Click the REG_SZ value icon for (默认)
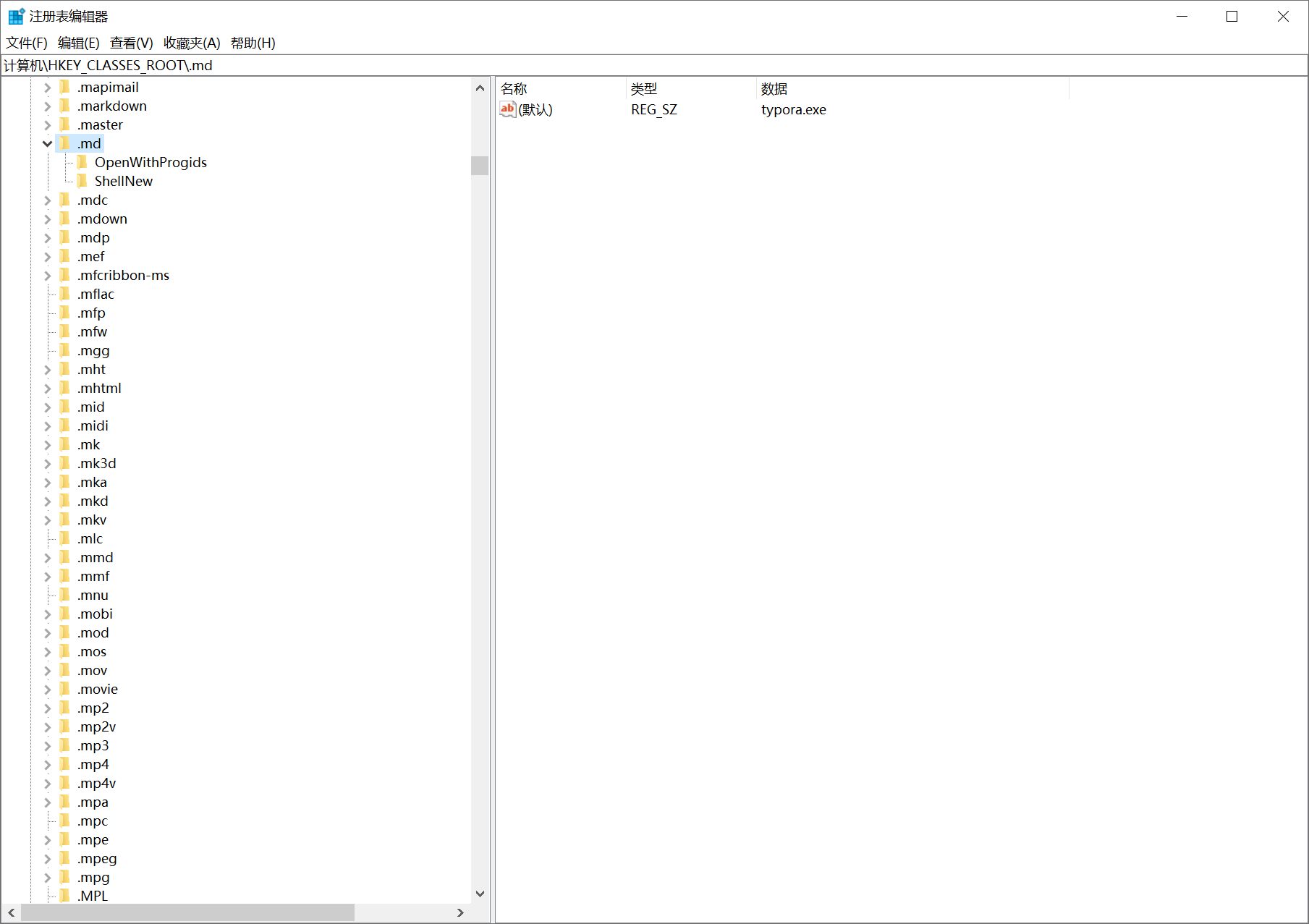1309x924 pixels. pyautogui.click(x=507, y=109)
